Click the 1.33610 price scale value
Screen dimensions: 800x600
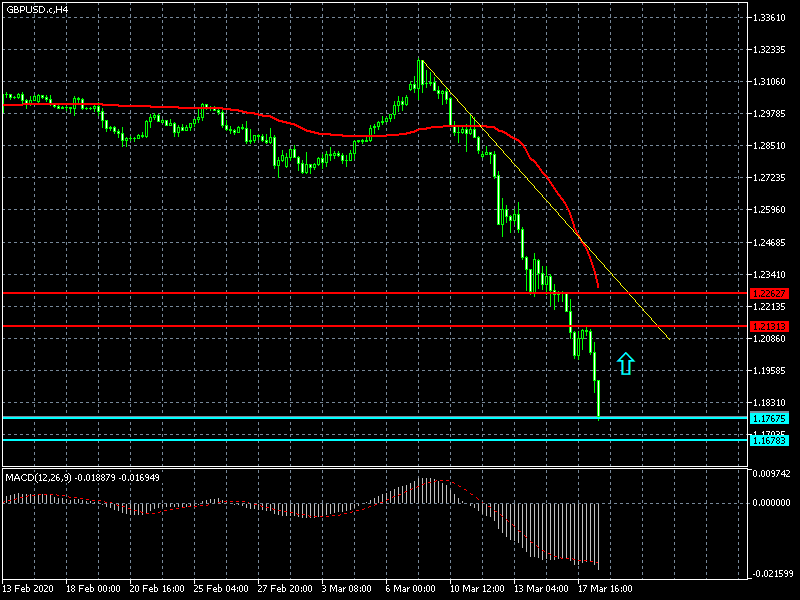tap(769, 17)
